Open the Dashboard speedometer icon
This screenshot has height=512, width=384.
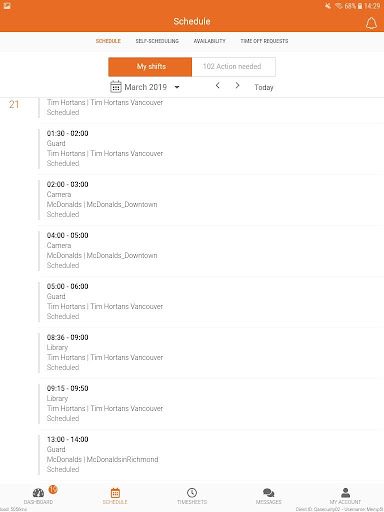click(38, 492)
